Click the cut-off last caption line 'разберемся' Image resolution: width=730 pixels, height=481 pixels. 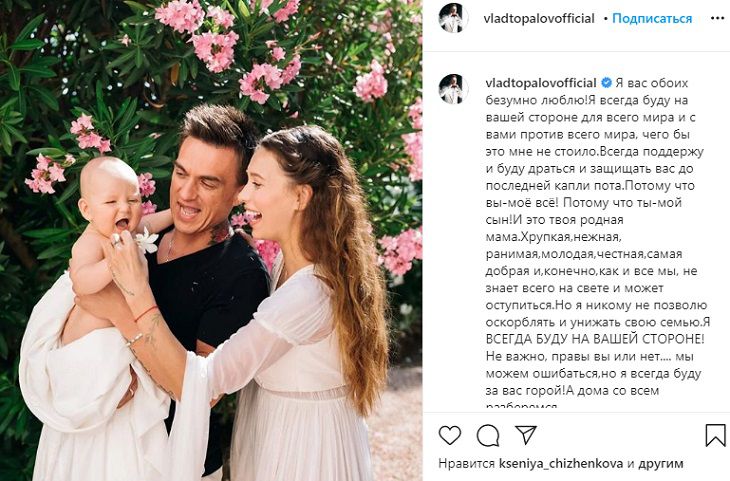pos(521,404)
